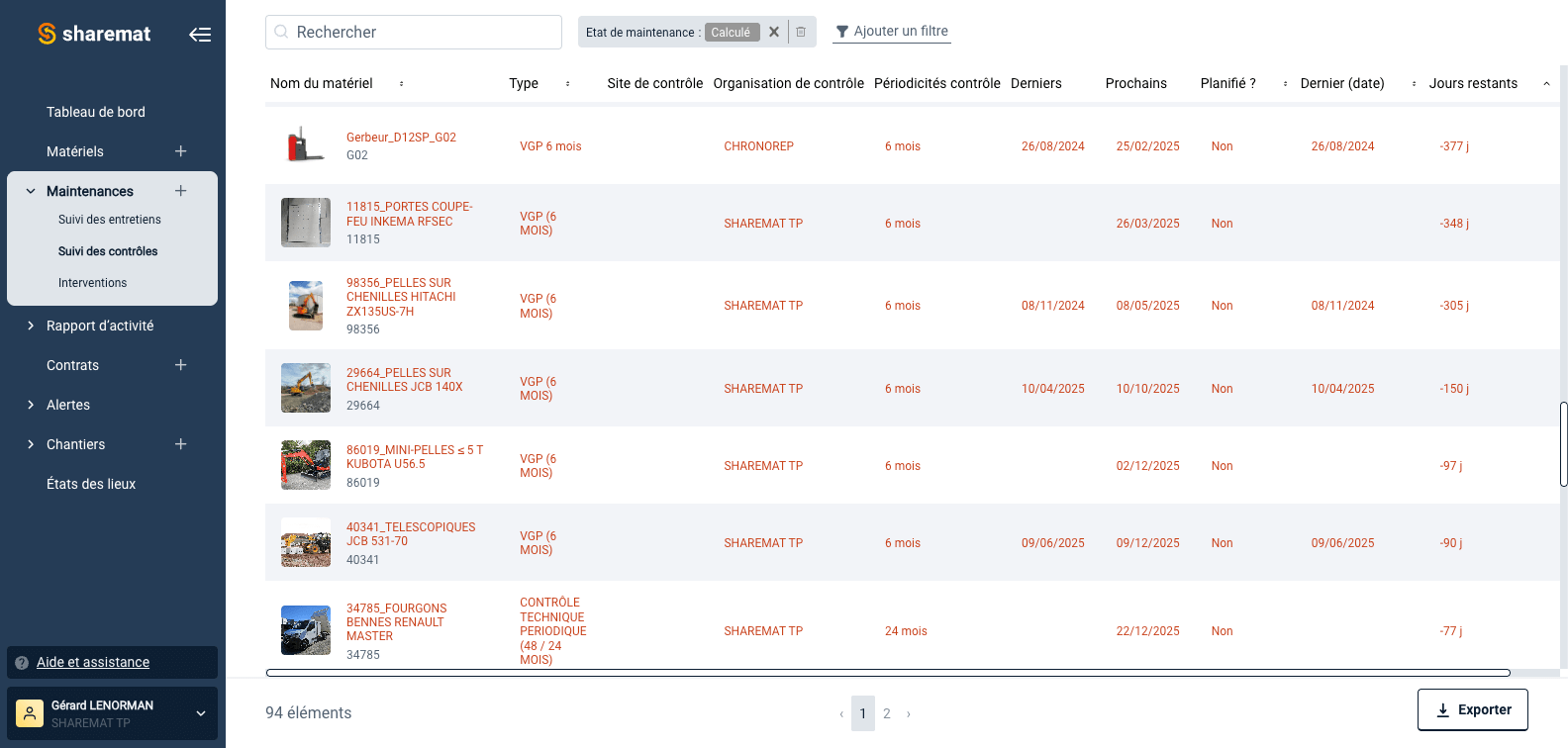This screenshot has height=748, width=1568.
Task: Open the Calculé filter value dropdown
Action: [732, 32]
